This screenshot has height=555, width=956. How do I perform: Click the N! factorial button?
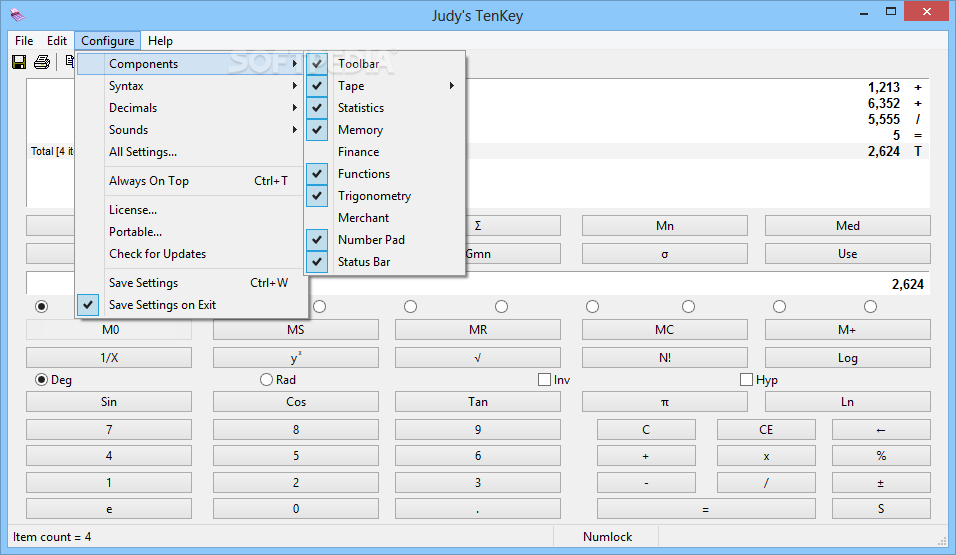point(665,357)
